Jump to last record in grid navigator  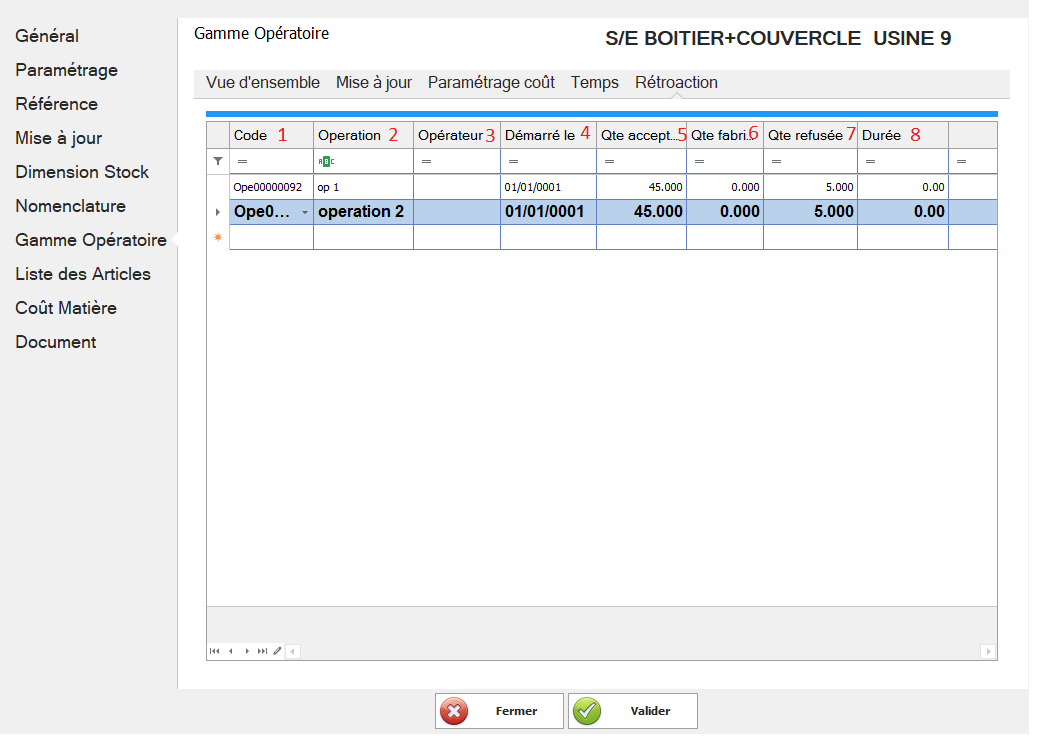tap(263, 651)
